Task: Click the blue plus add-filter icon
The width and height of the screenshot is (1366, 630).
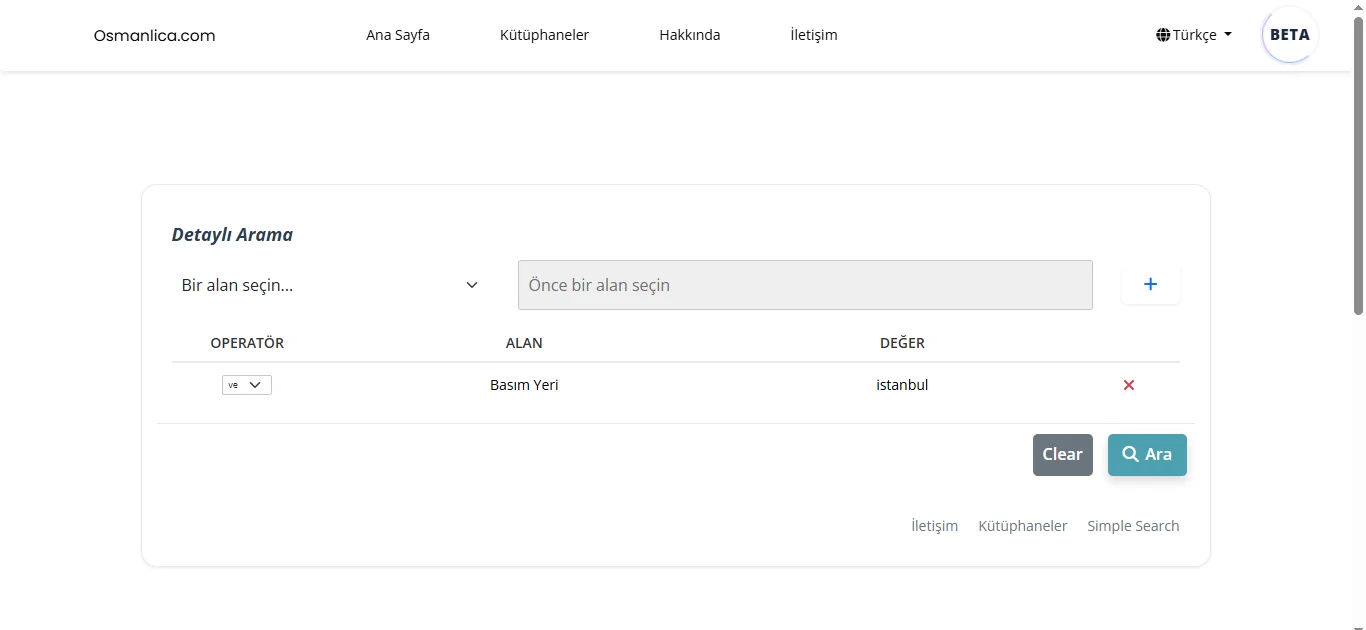Action: pyautogui.click(x=1150, y=285)
